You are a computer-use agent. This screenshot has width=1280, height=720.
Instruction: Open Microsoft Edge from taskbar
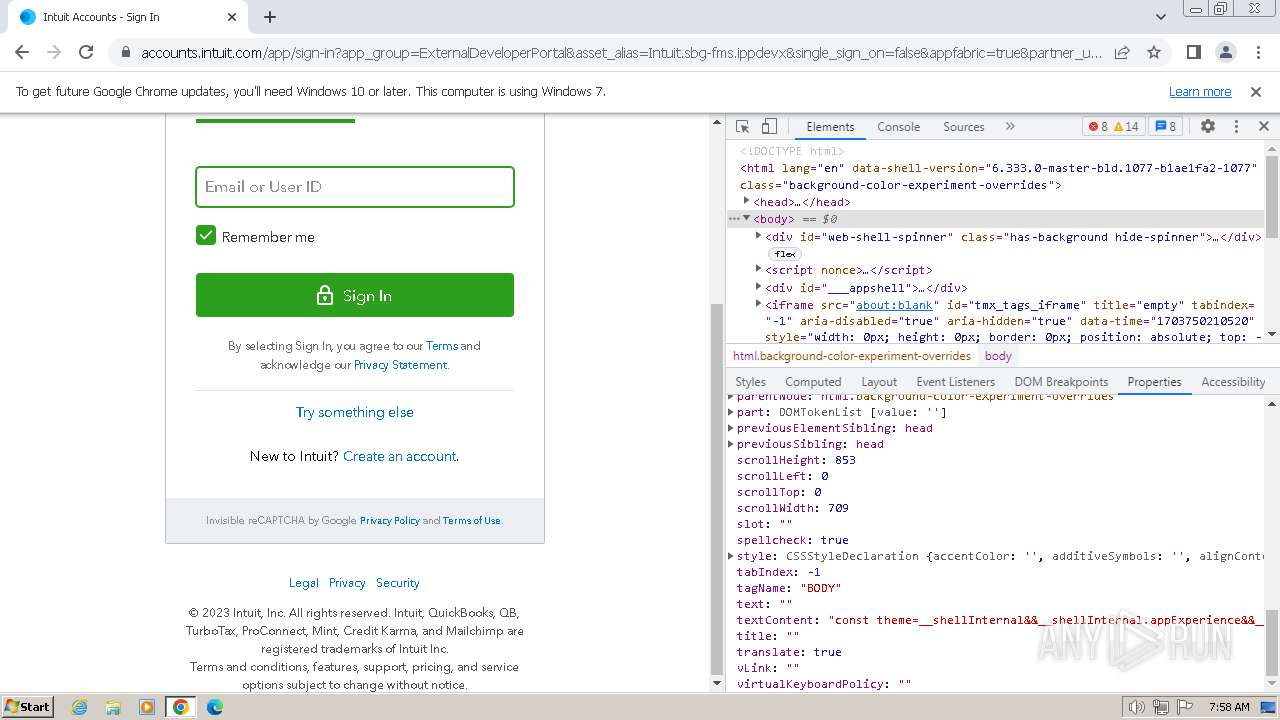[x=215, y=707]
